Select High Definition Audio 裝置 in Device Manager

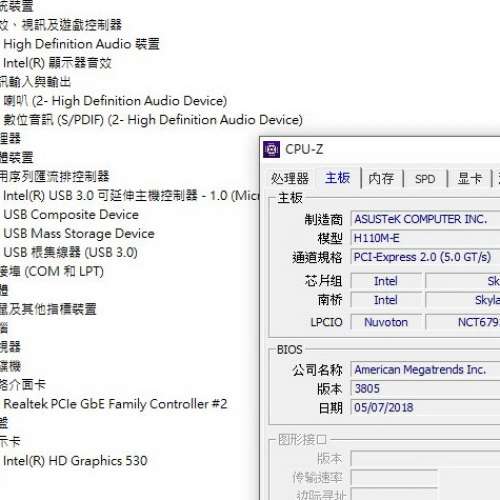(81, 44)
